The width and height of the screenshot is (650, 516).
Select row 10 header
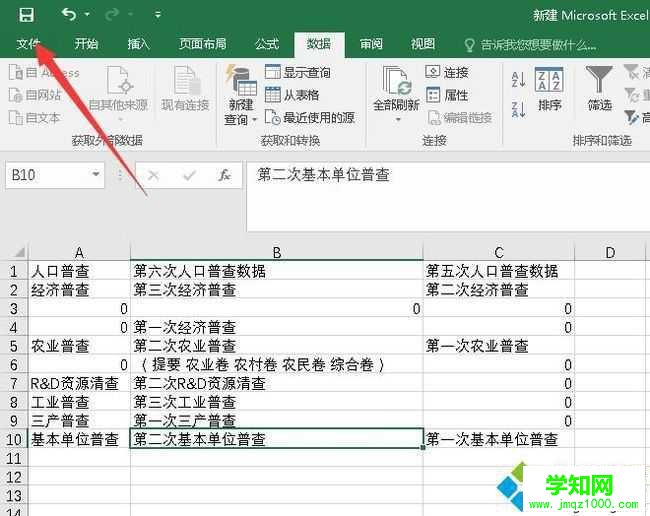pyautogui.click(x=14, y=439)
